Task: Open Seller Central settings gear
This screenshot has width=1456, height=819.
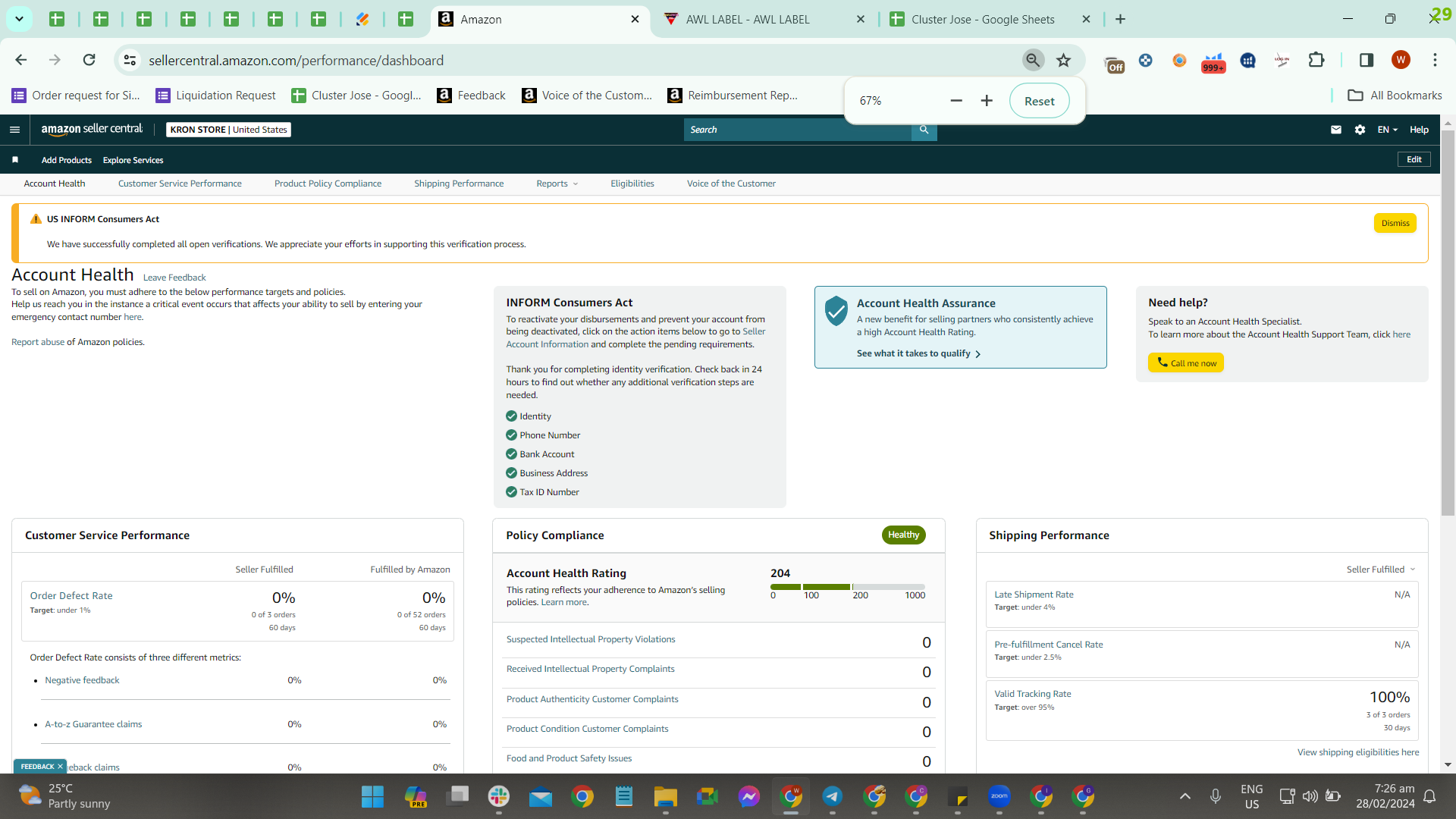Action: click(1360, 130)
